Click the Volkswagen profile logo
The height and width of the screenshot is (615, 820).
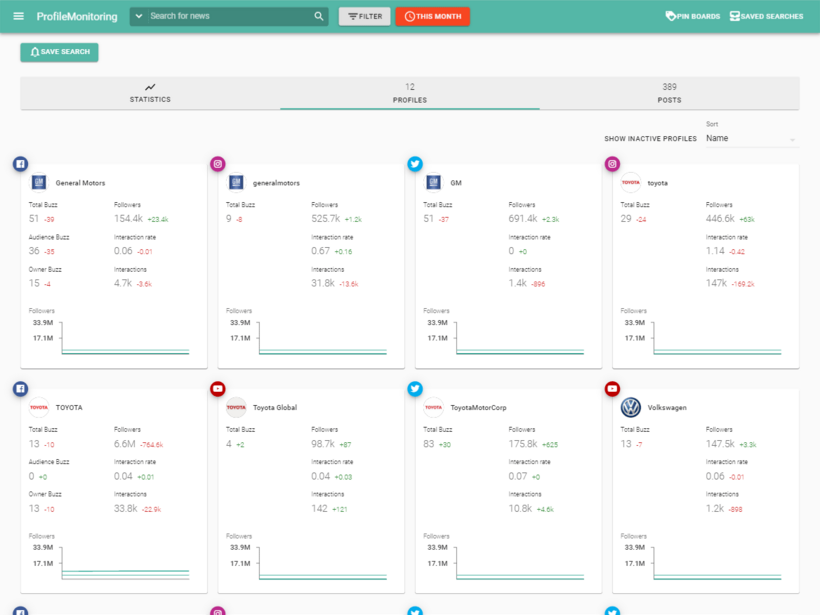[x=631, y=407]
